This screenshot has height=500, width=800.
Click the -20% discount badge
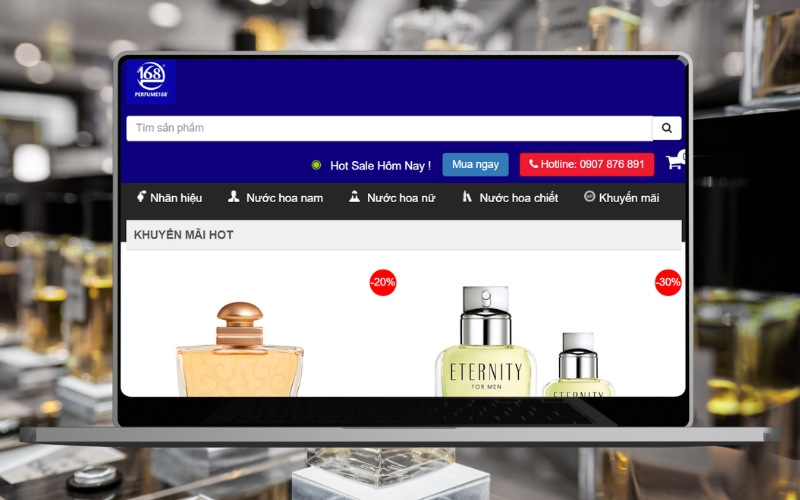point(383,282)
